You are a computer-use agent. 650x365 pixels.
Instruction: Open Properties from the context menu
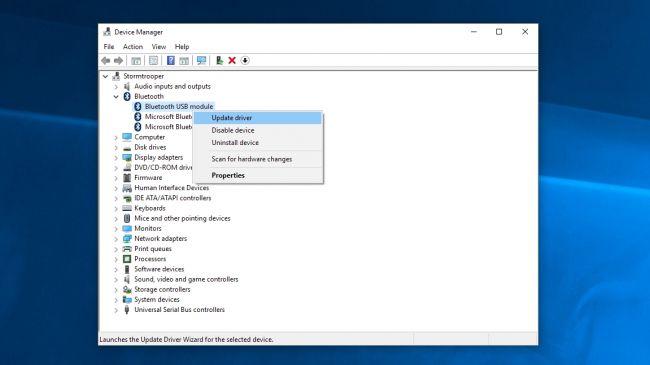coord(258,175)
